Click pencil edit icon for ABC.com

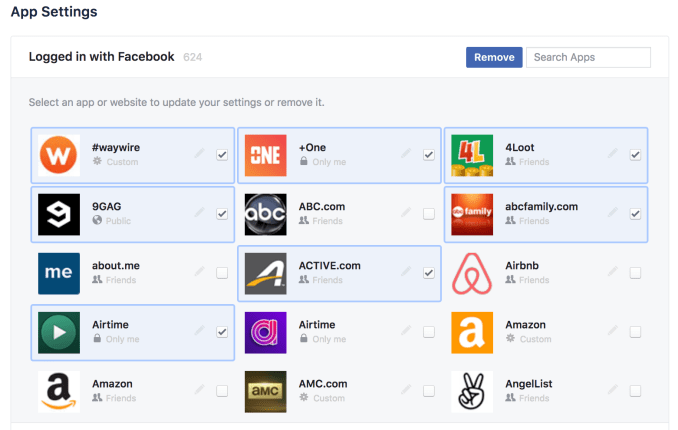coord(406,213)
